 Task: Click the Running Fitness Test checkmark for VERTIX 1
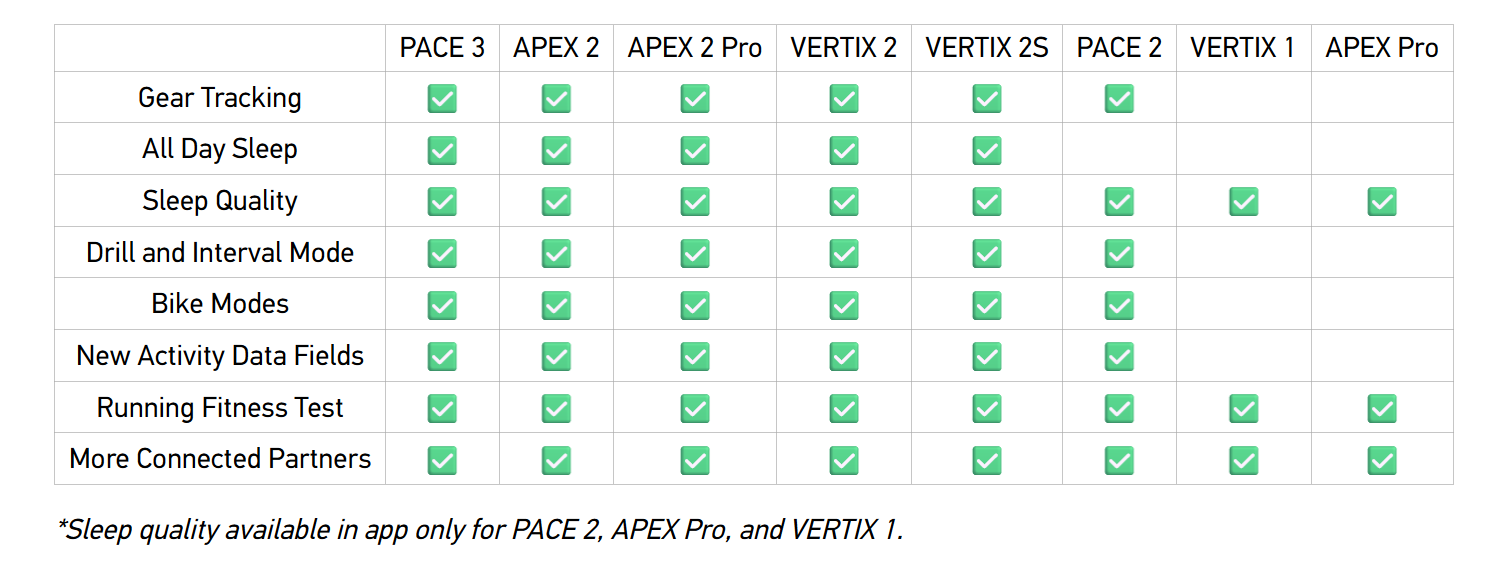[1243, 408]
